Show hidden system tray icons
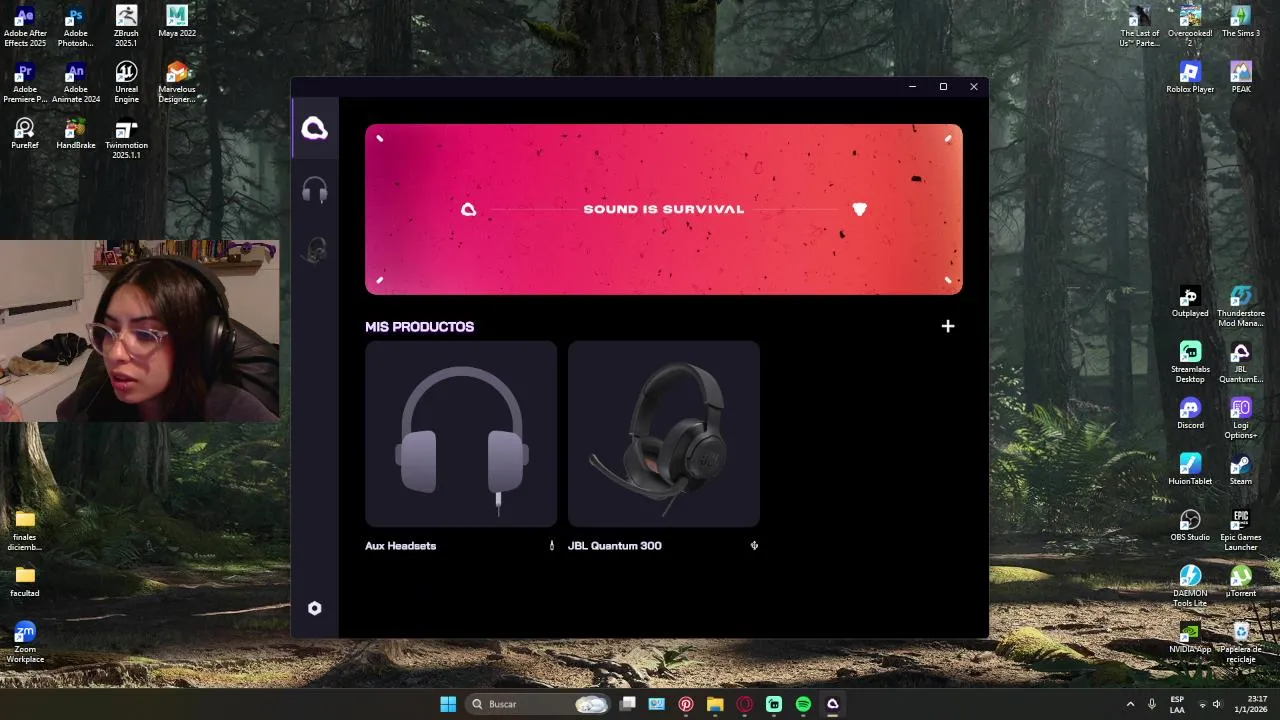The image size is (1280, 720). pos(1130,704)
